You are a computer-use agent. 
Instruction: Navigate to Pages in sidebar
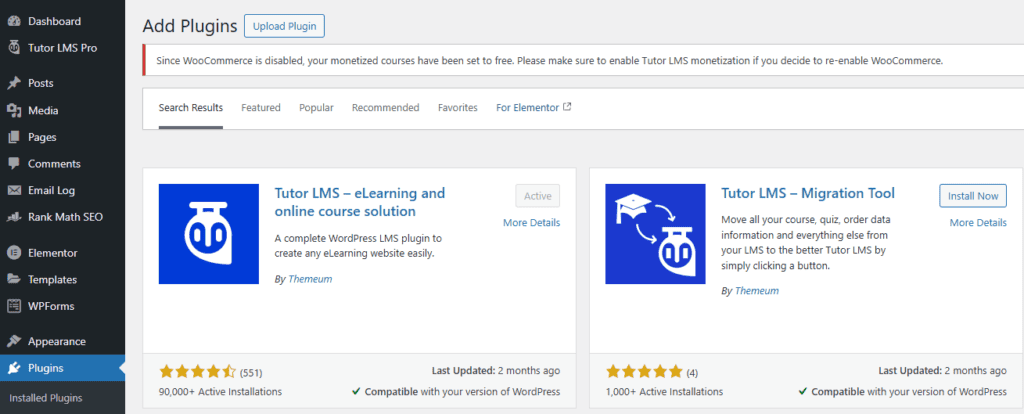62,137
